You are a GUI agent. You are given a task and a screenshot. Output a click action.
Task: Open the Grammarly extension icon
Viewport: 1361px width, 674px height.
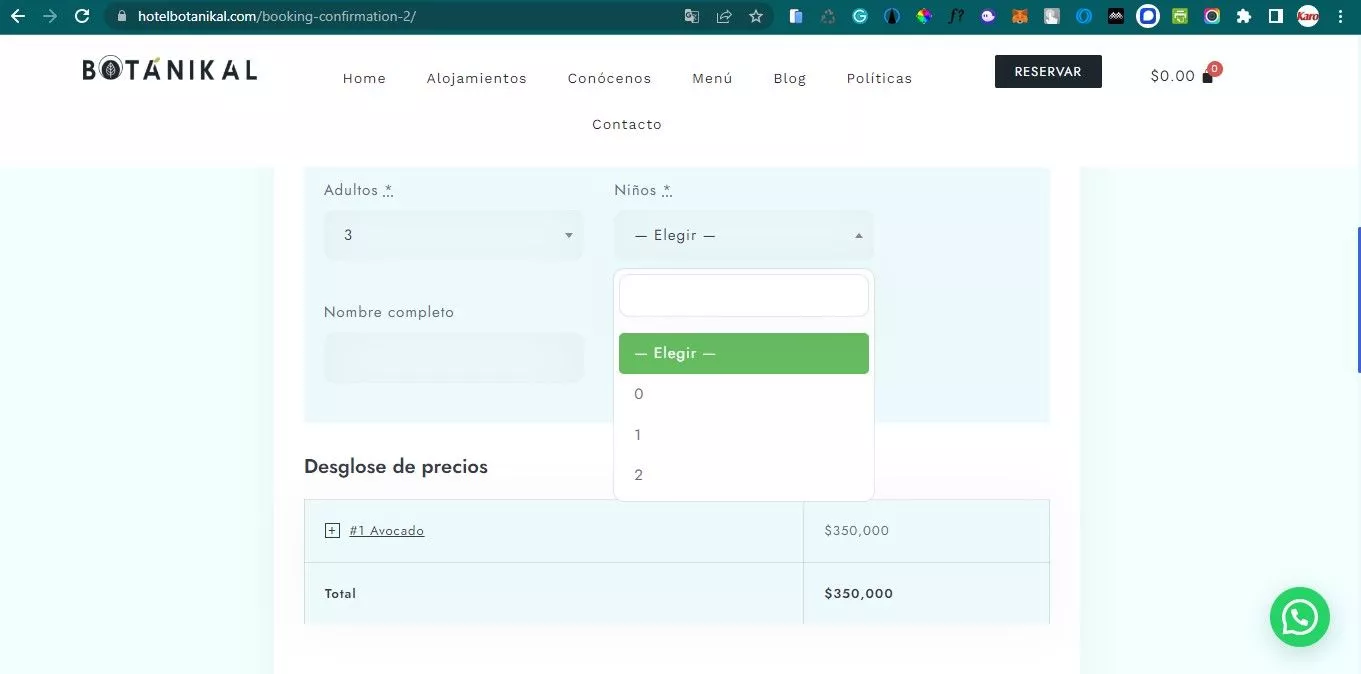859,16
